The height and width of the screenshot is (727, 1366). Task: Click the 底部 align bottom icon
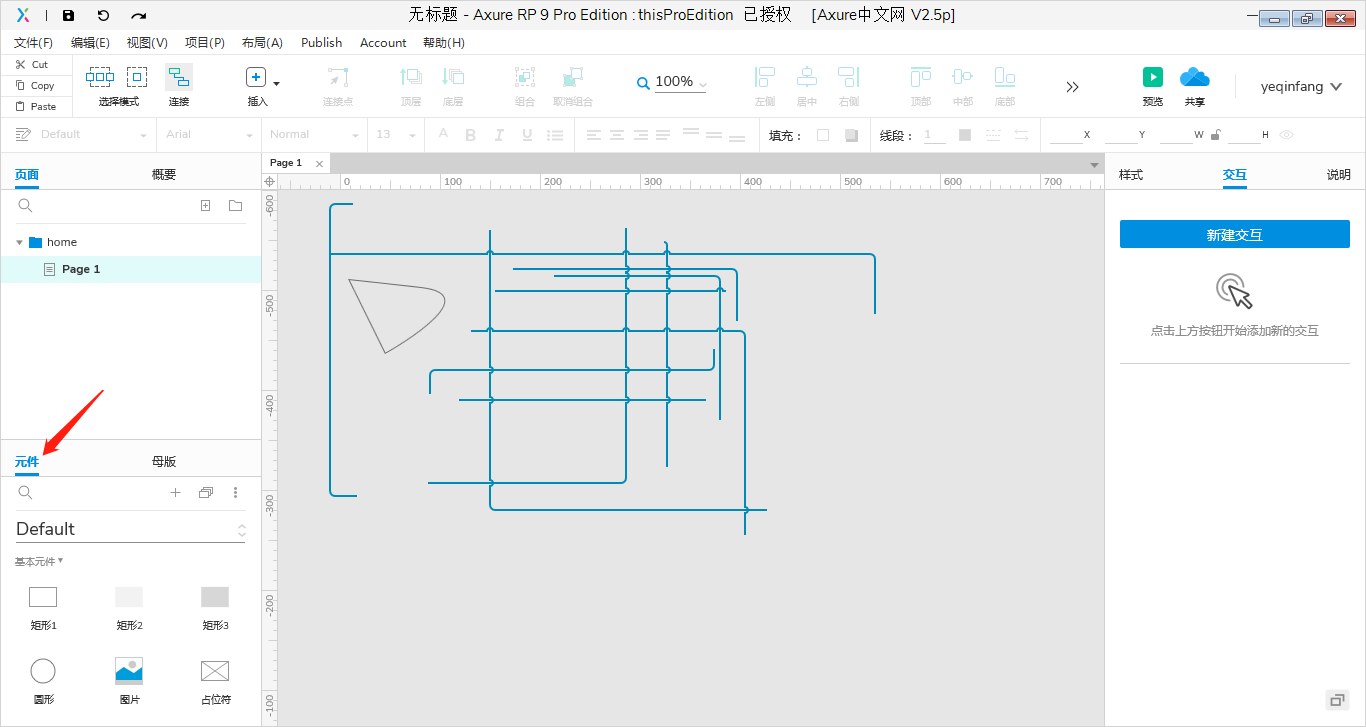pos(1005,77)
